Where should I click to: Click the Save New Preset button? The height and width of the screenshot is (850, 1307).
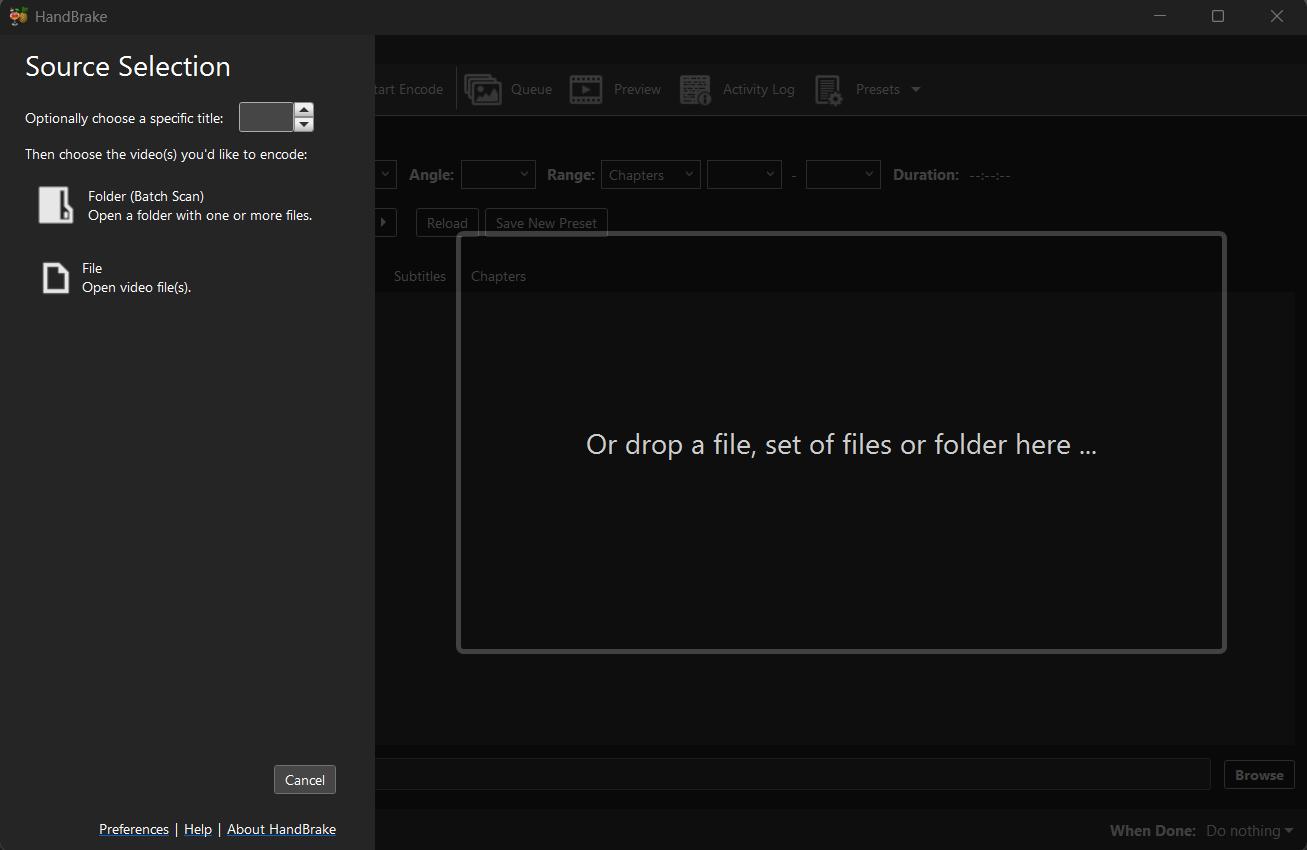[x=546, y=223]
